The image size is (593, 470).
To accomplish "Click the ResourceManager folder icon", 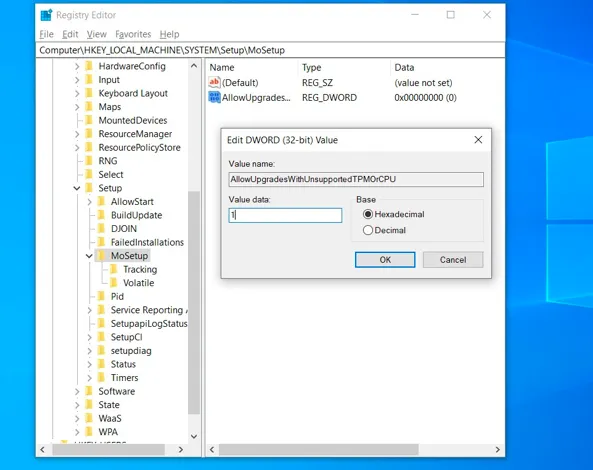I will [x=89, y=134].
